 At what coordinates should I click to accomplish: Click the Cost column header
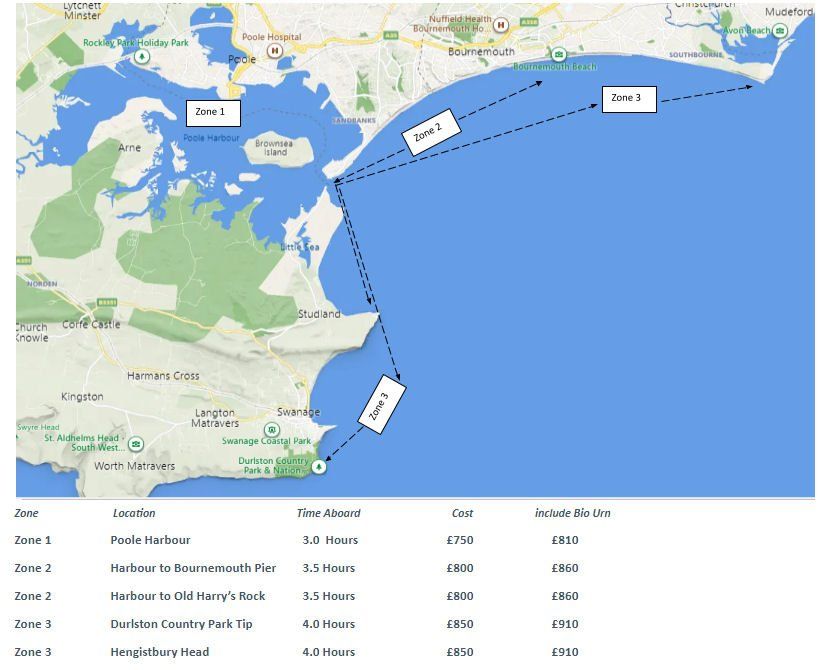[462, 513]
